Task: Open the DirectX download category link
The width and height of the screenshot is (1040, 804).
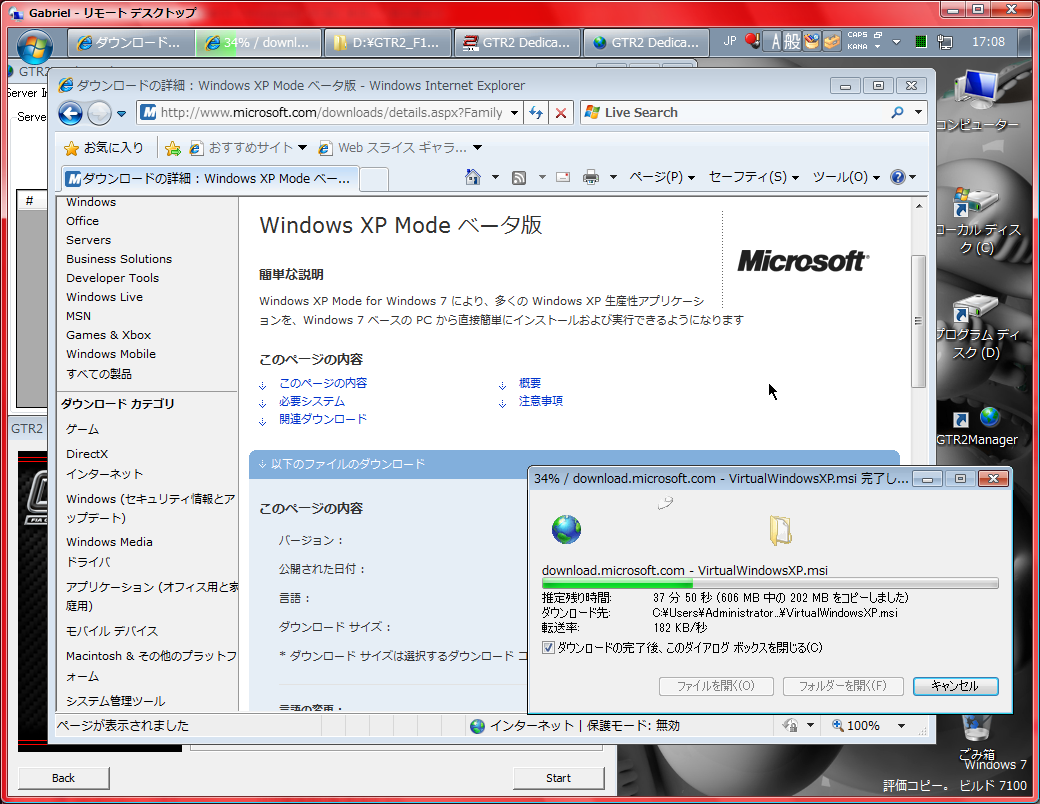Action: [x=87, y=454]
